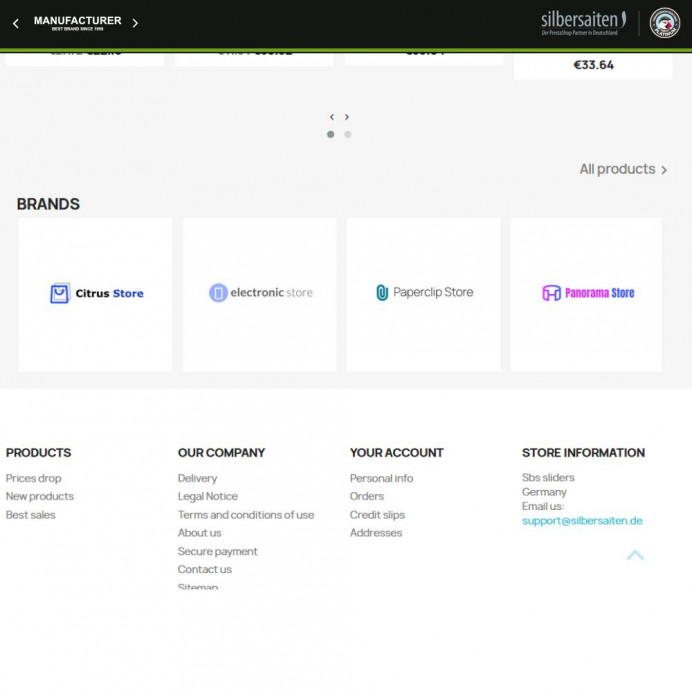Click the PRODUCTS footer heading
This screenshot has width=692, height=692.
coord(38,453)
